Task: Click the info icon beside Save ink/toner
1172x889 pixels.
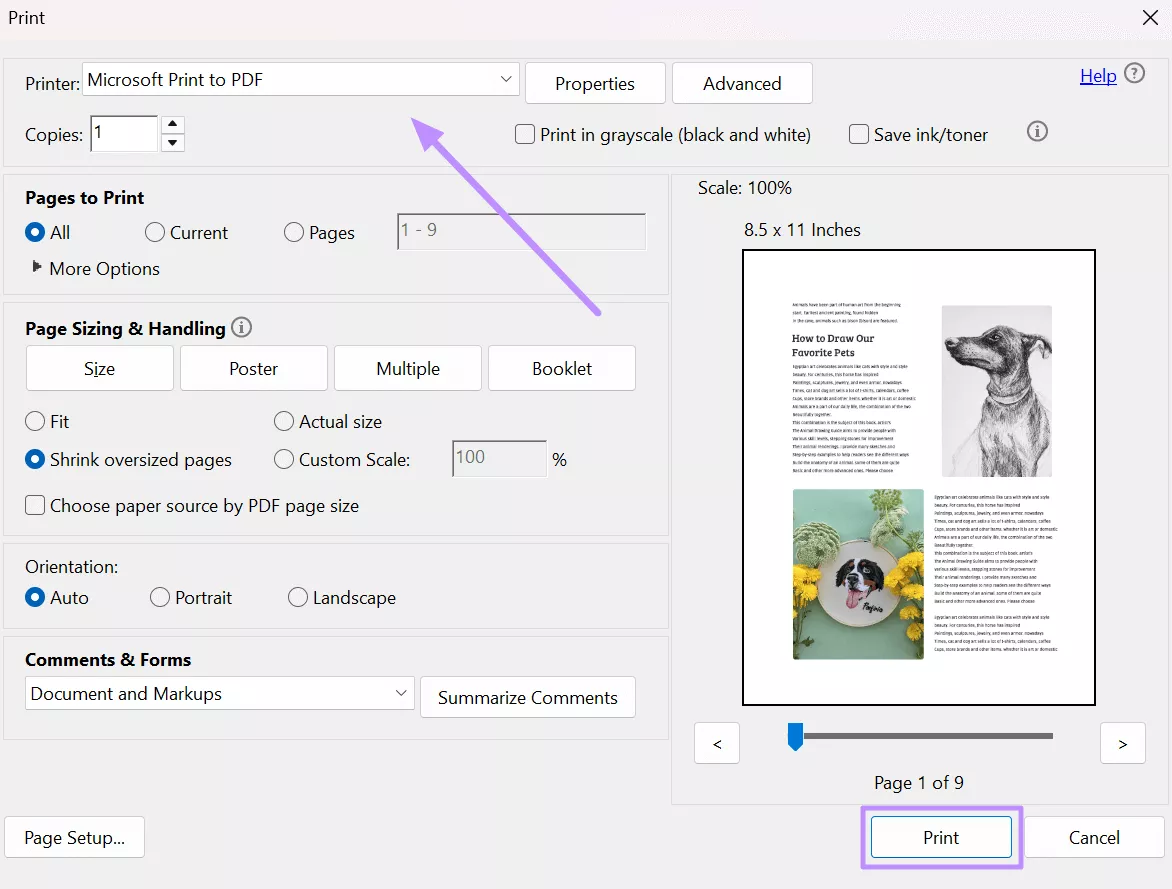Action: 1037,131
